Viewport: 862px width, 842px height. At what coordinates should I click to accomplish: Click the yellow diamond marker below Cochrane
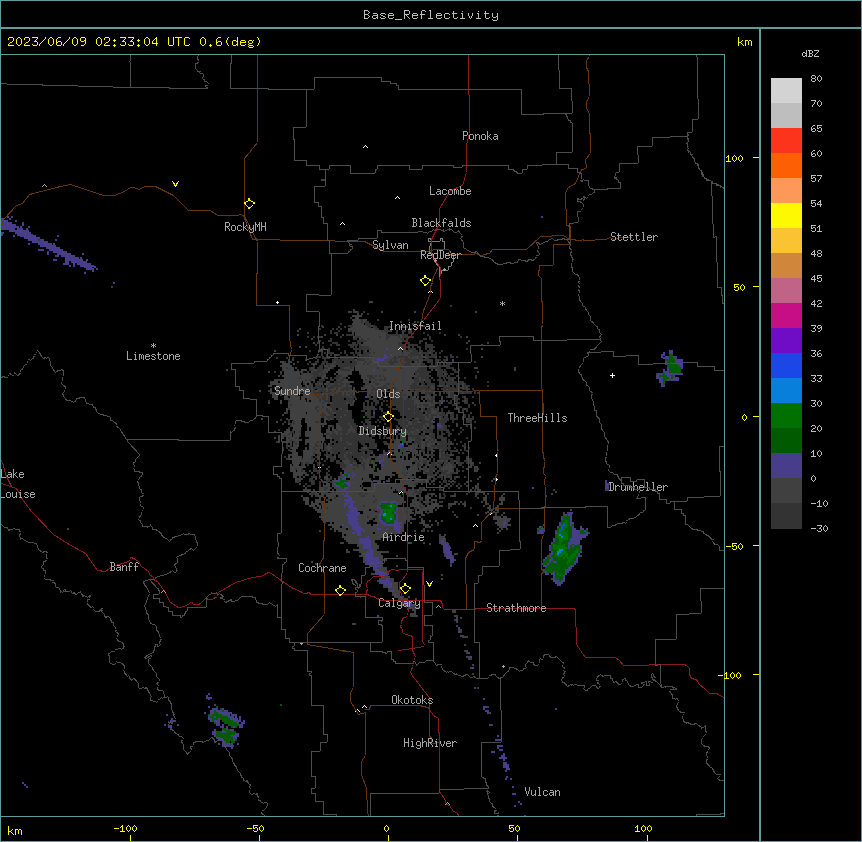pos(340,590)
